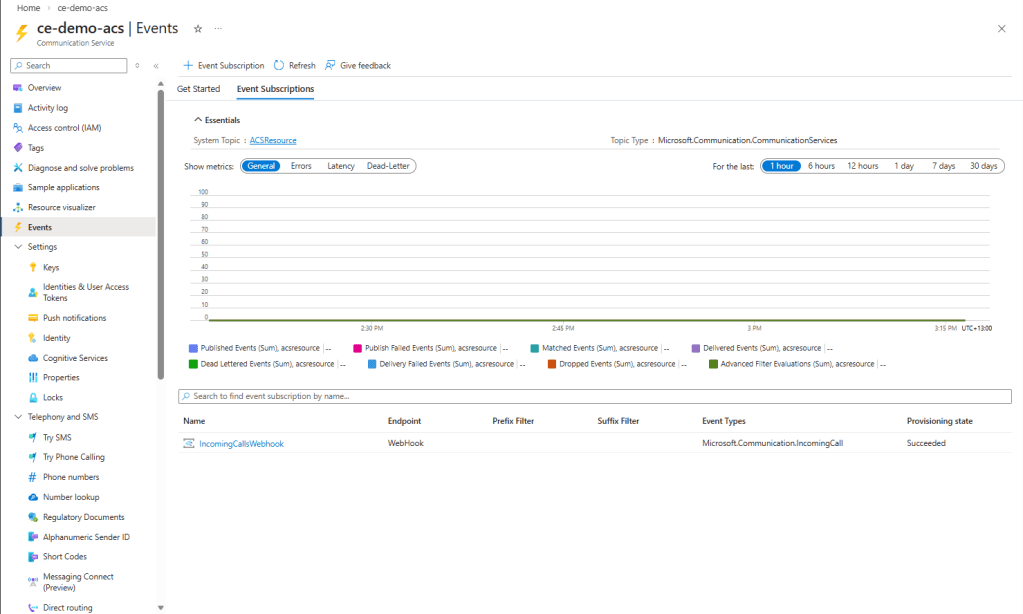Open Phone numbers hash icon

[32, 477]
